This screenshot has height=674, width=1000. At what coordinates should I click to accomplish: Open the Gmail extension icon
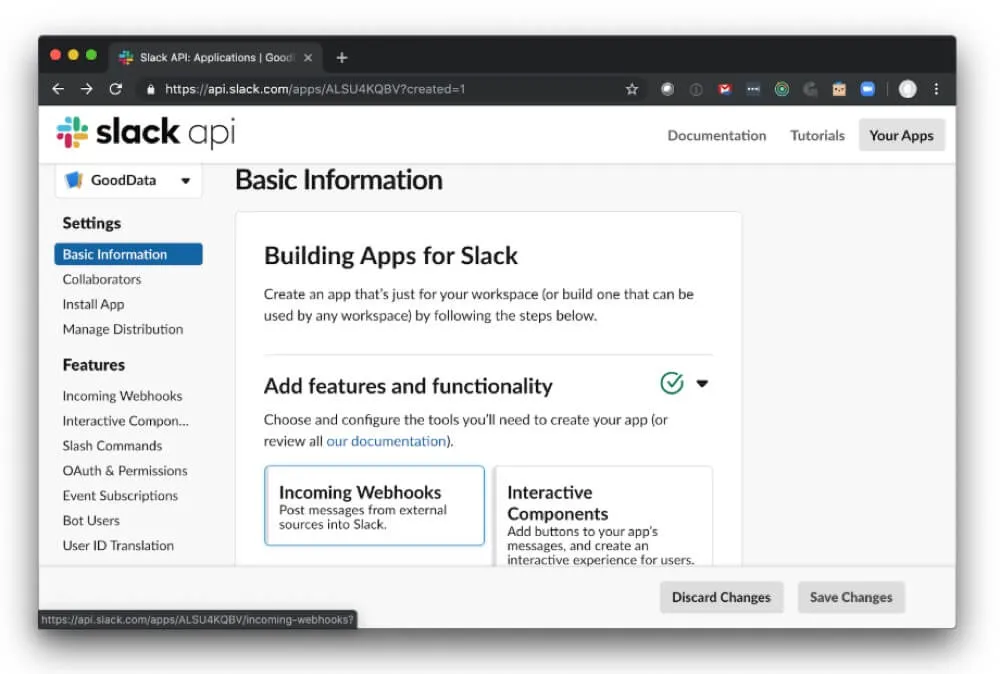(x=724, y=88)
